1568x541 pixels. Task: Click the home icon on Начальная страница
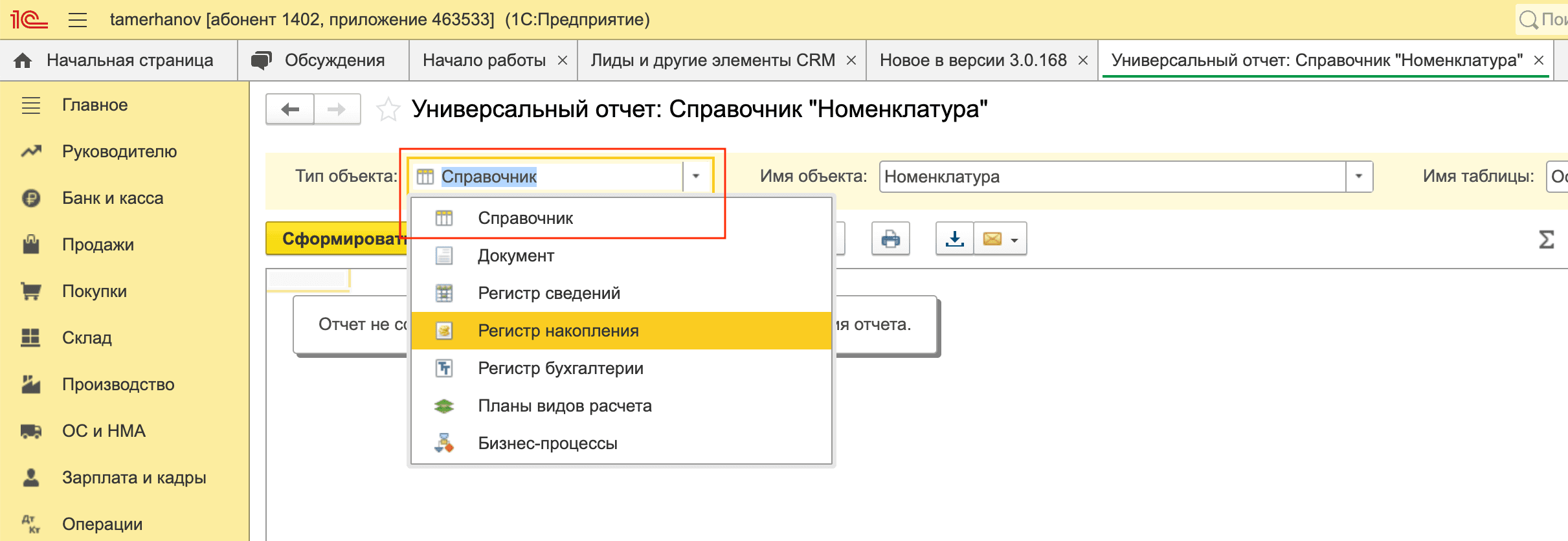tap(23, 61)
